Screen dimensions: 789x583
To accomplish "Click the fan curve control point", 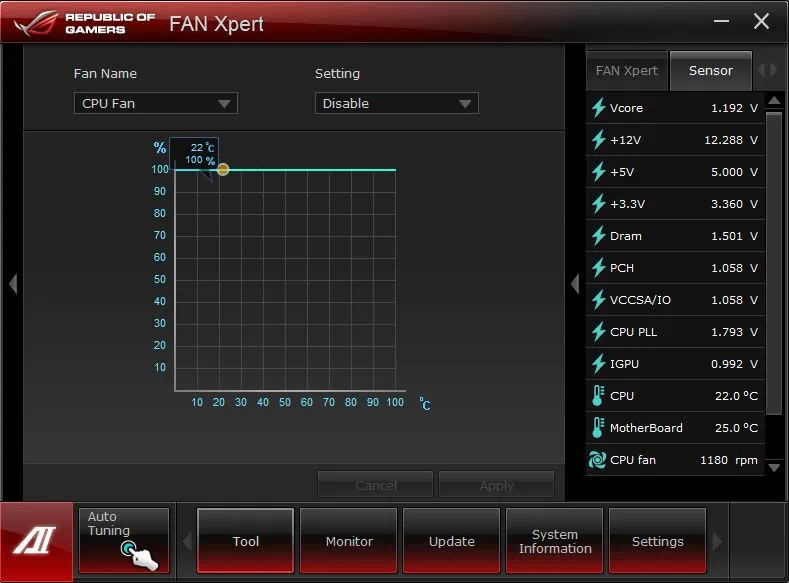I will tap(223, 170).
